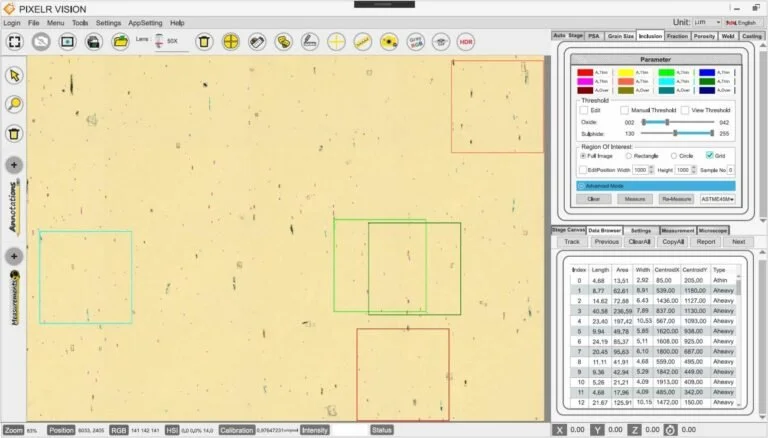Select the Full Image radio button
768x438 pixels.
point(583,156)
